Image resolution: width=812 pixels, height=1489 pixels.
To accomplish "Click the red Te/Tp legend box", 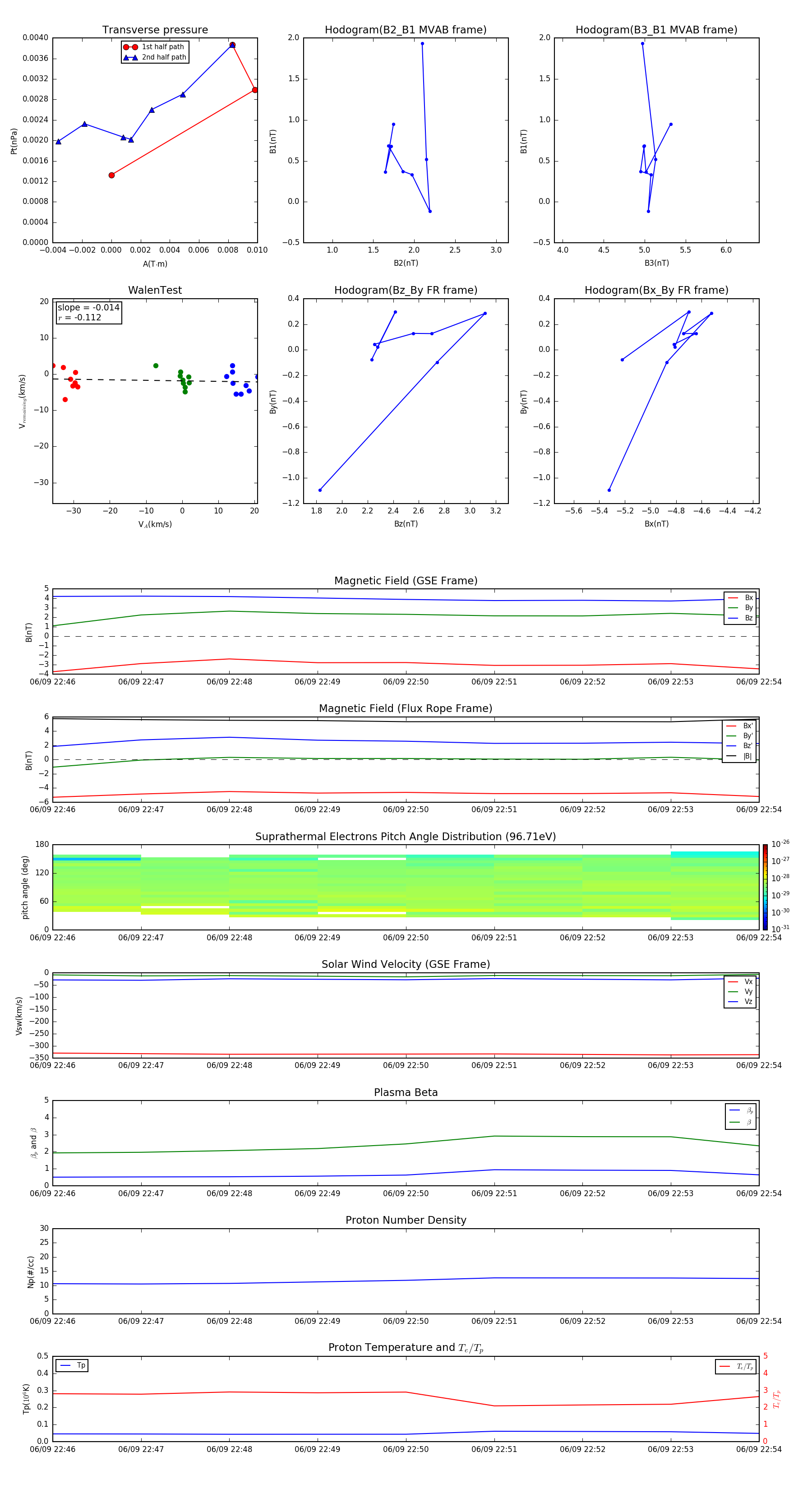I will click(736, 1366).
